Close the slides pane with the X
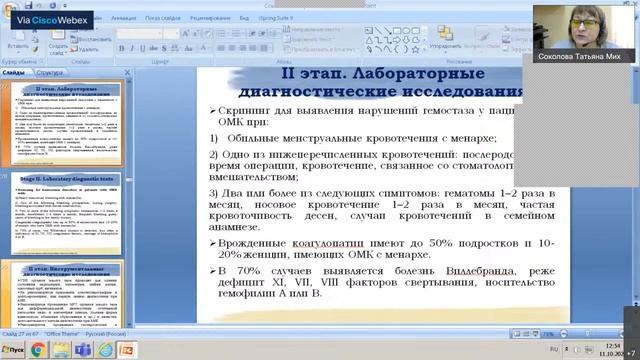Viewport: 640px width, 360px height. 127,72
